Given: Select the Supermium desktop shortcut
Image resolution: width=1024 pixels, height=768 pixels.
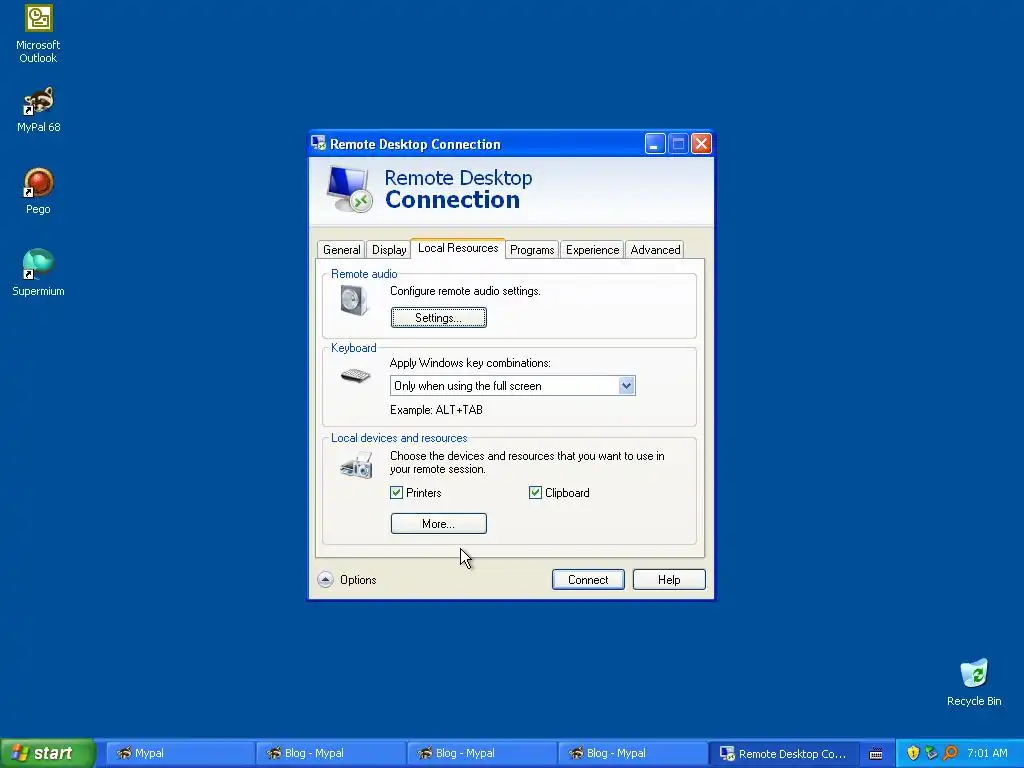Looking at the screenshot, I should (38, 273).
